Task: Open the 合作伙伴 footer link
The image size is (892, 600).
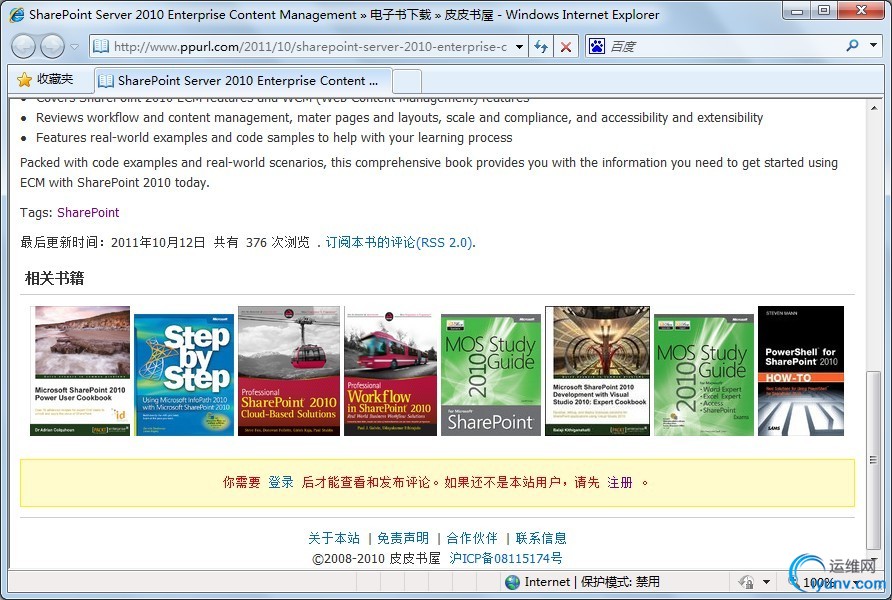Action: pos(472,538)
